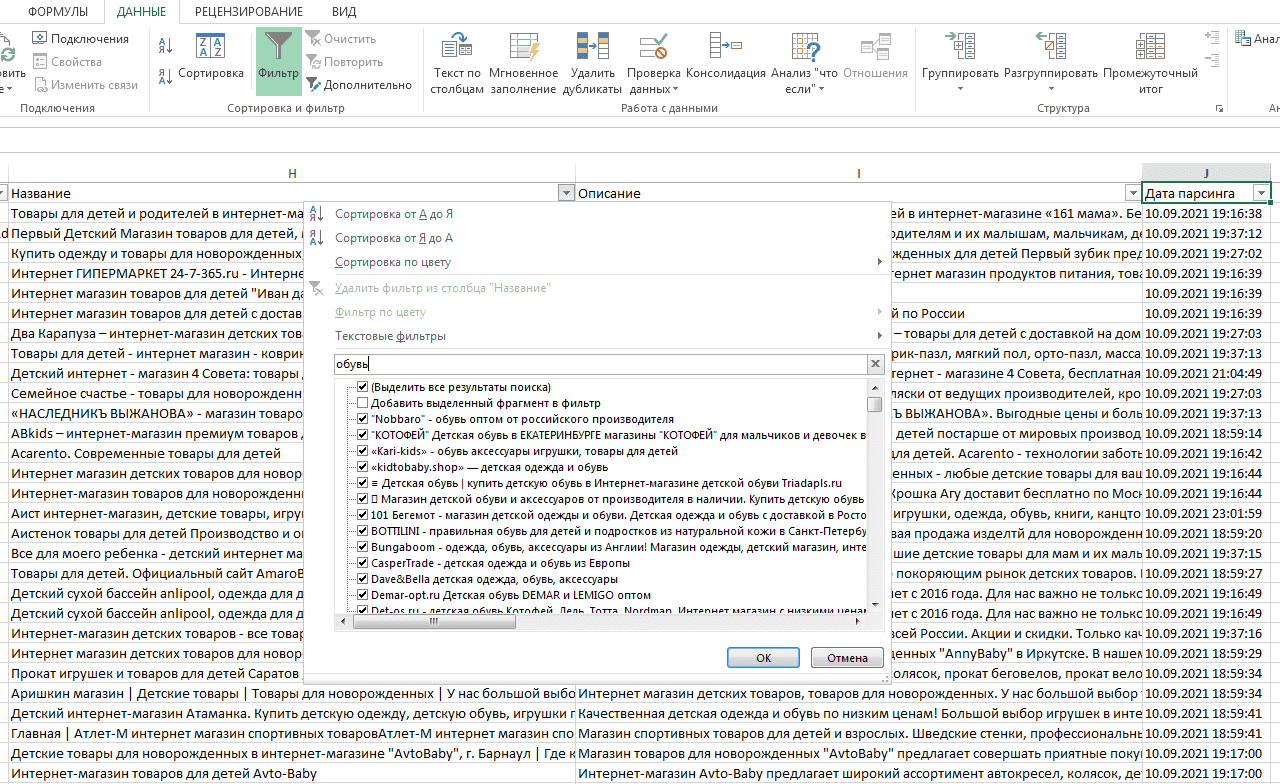This screenshot has width=1280, height=784.
Task: Uncheck the «kidtobaby.shop» item
Action: (363, 467)
